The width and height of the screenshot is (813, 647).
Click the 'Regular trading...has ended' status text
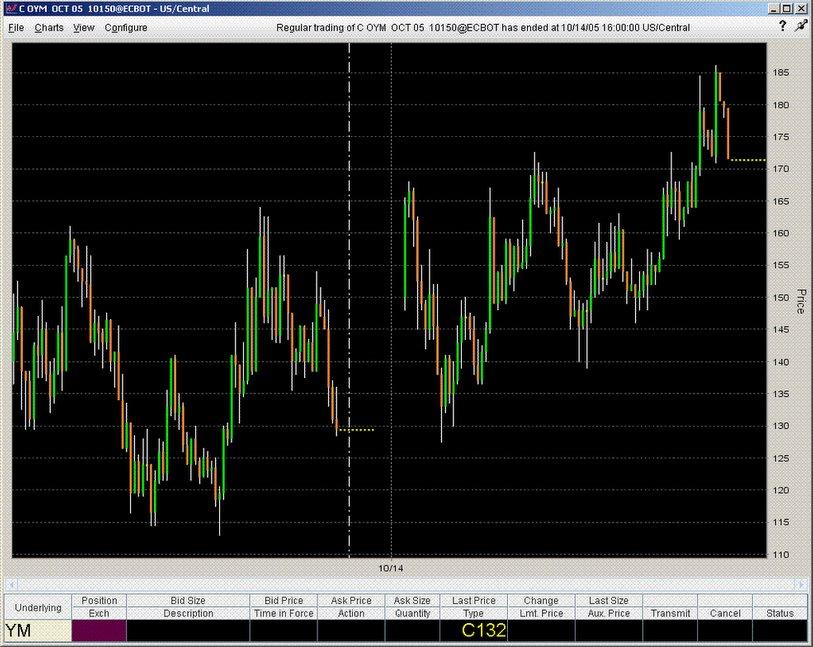pos(483,27)
